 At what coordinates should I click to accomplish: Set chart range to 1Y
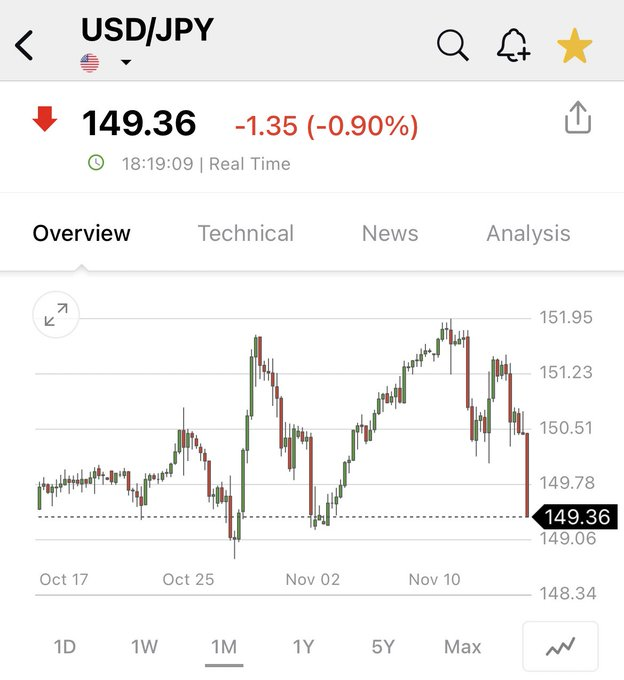(x=303, y=647)
